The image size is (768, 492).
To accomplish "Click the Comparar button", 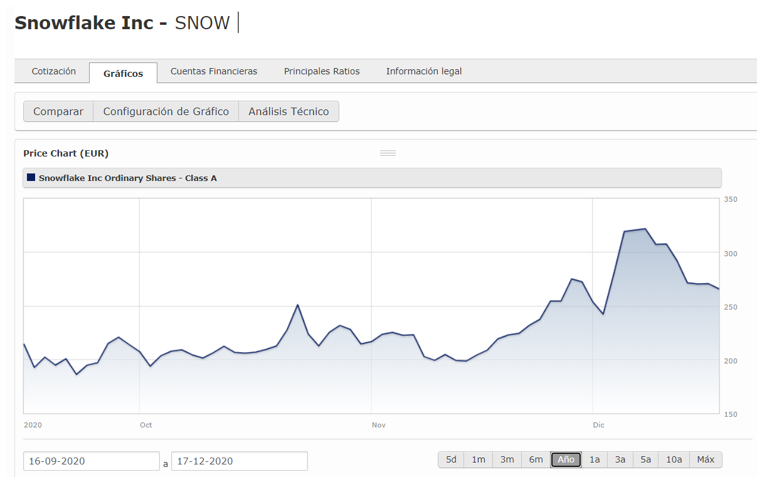I will point(58,111).
